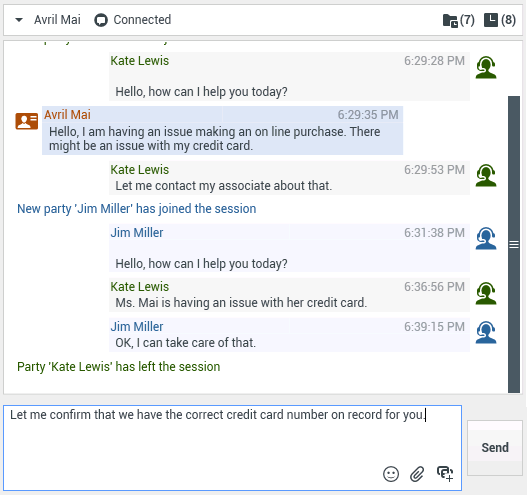Click the Connected chat status icon
The image size is (527, 495).
(101, 20)
